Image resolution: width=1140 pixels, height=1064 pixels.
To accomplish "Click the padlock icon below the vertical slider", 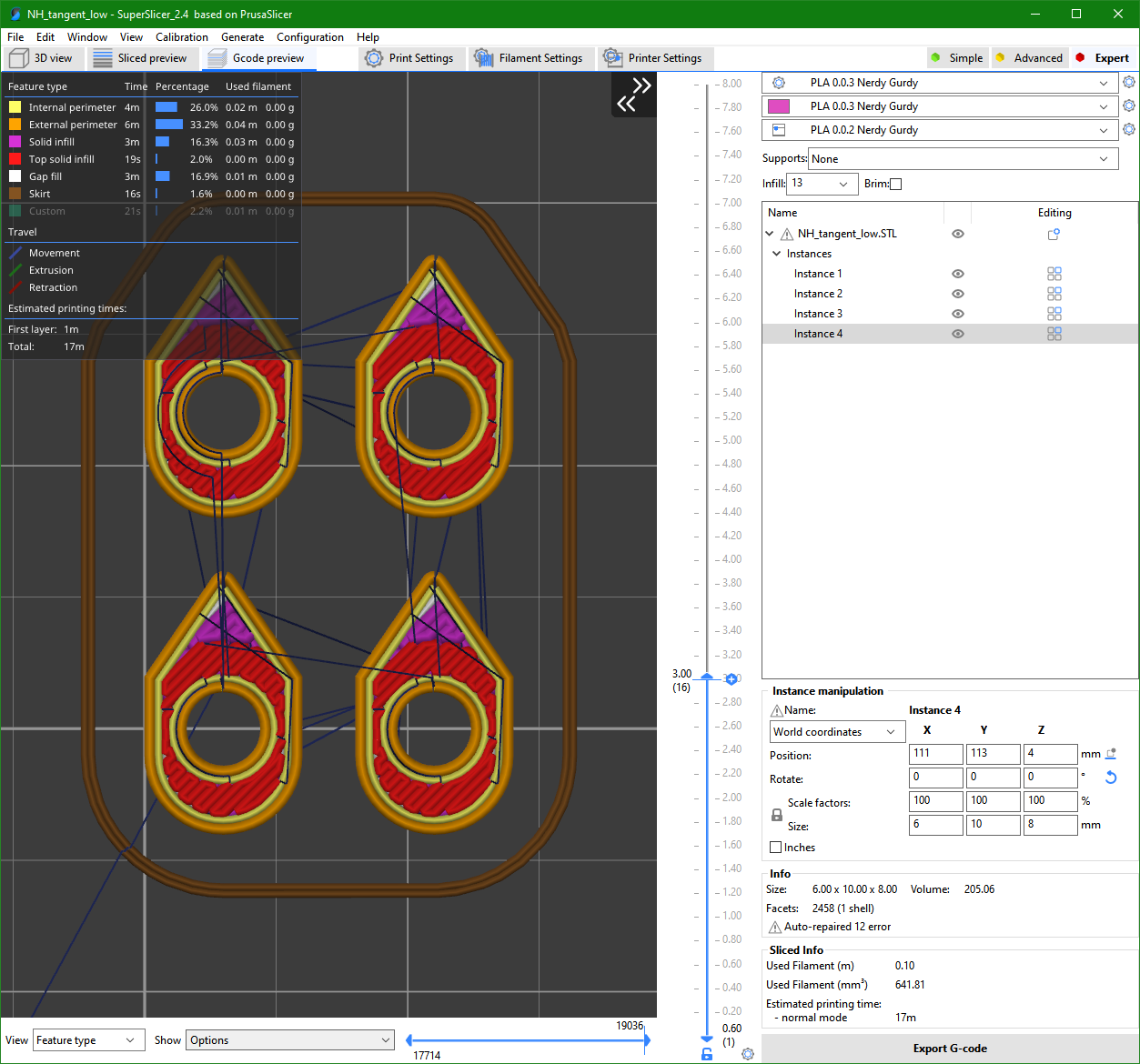I will (x=707, y=1054).
